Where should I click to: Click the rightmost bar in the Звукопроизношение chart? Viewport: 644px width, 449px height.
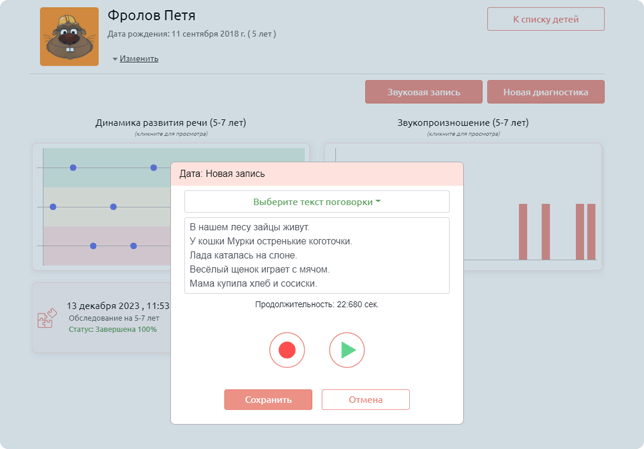(x=591, y=234)
